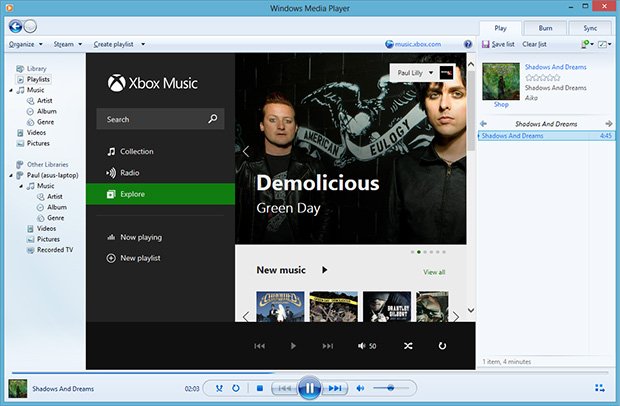Toggle shuffle in the bottom player bar
This screenshot has height=406, width=620.
click(x=219, y=388)
